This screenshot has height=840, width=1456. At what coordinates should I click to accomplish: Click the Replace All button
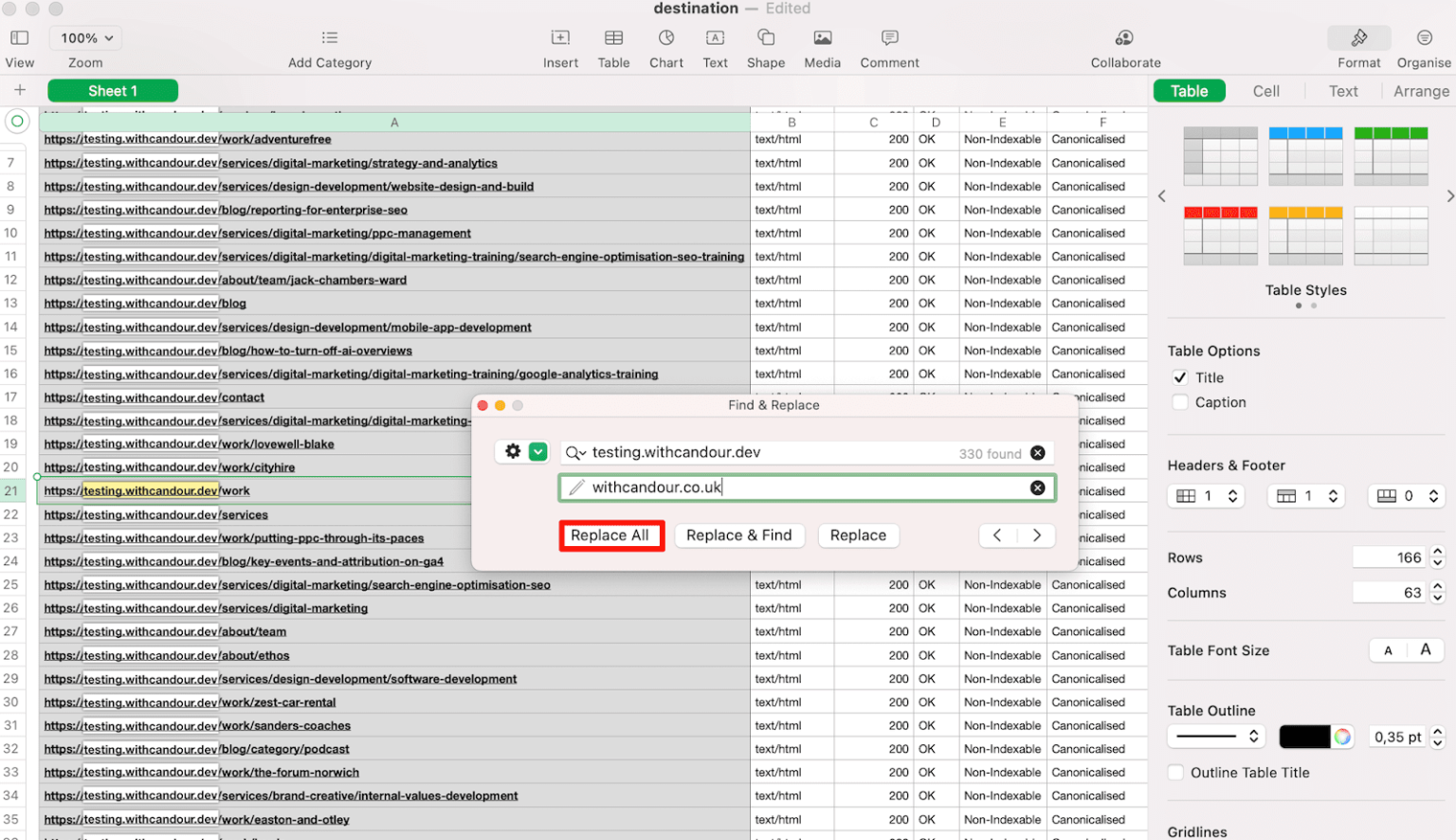611,535
